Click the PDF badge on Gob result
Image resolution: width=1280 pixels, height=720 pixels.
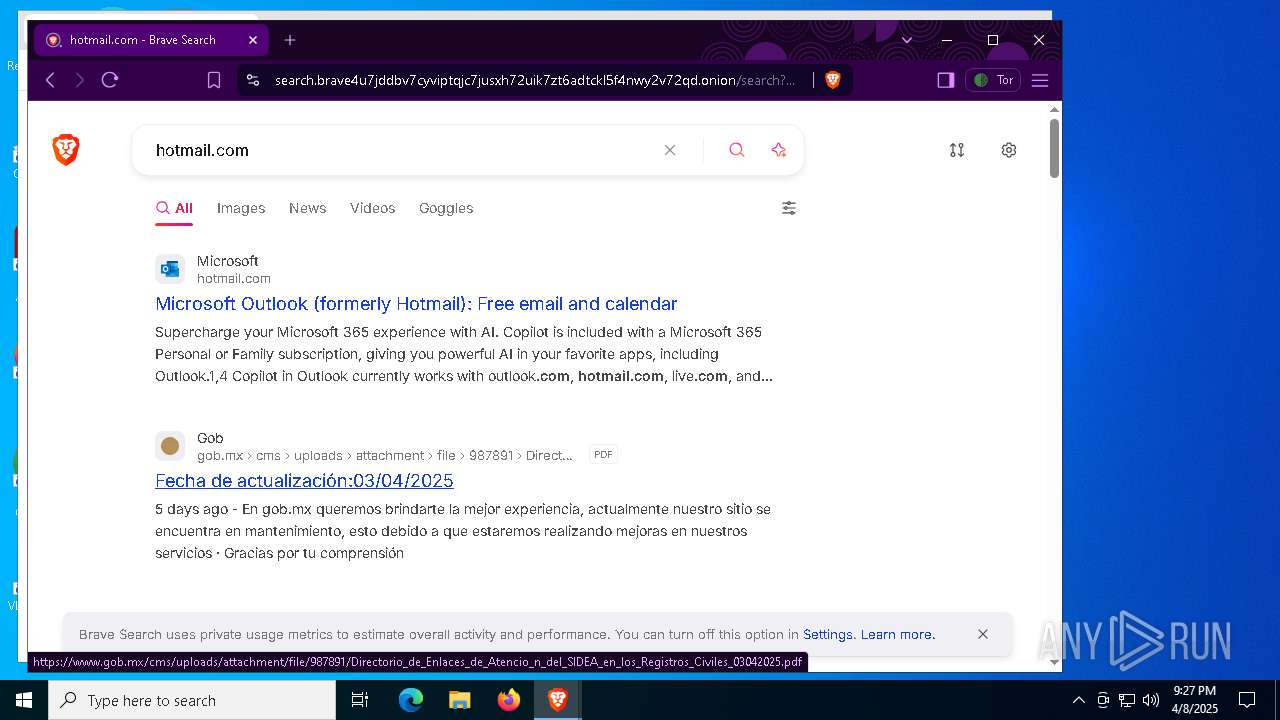point(603,455)
